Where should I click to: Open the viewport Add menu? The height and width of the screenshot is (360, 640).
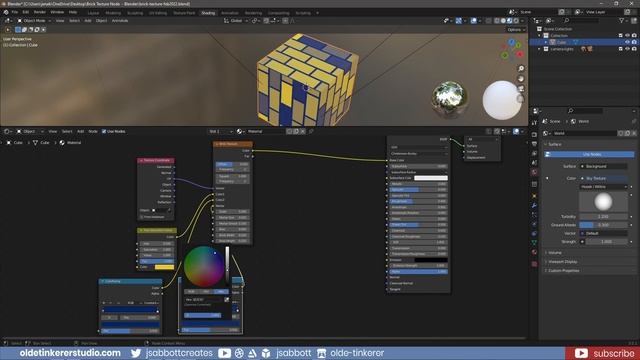88,20
